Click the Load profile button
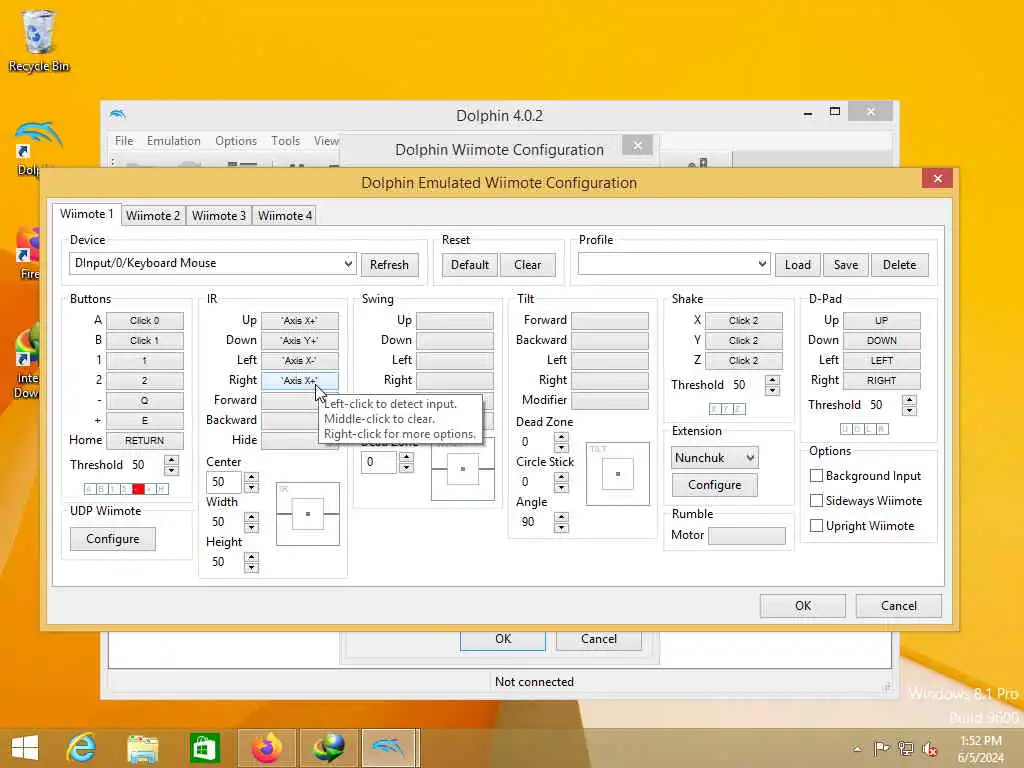 pos(797,264)
